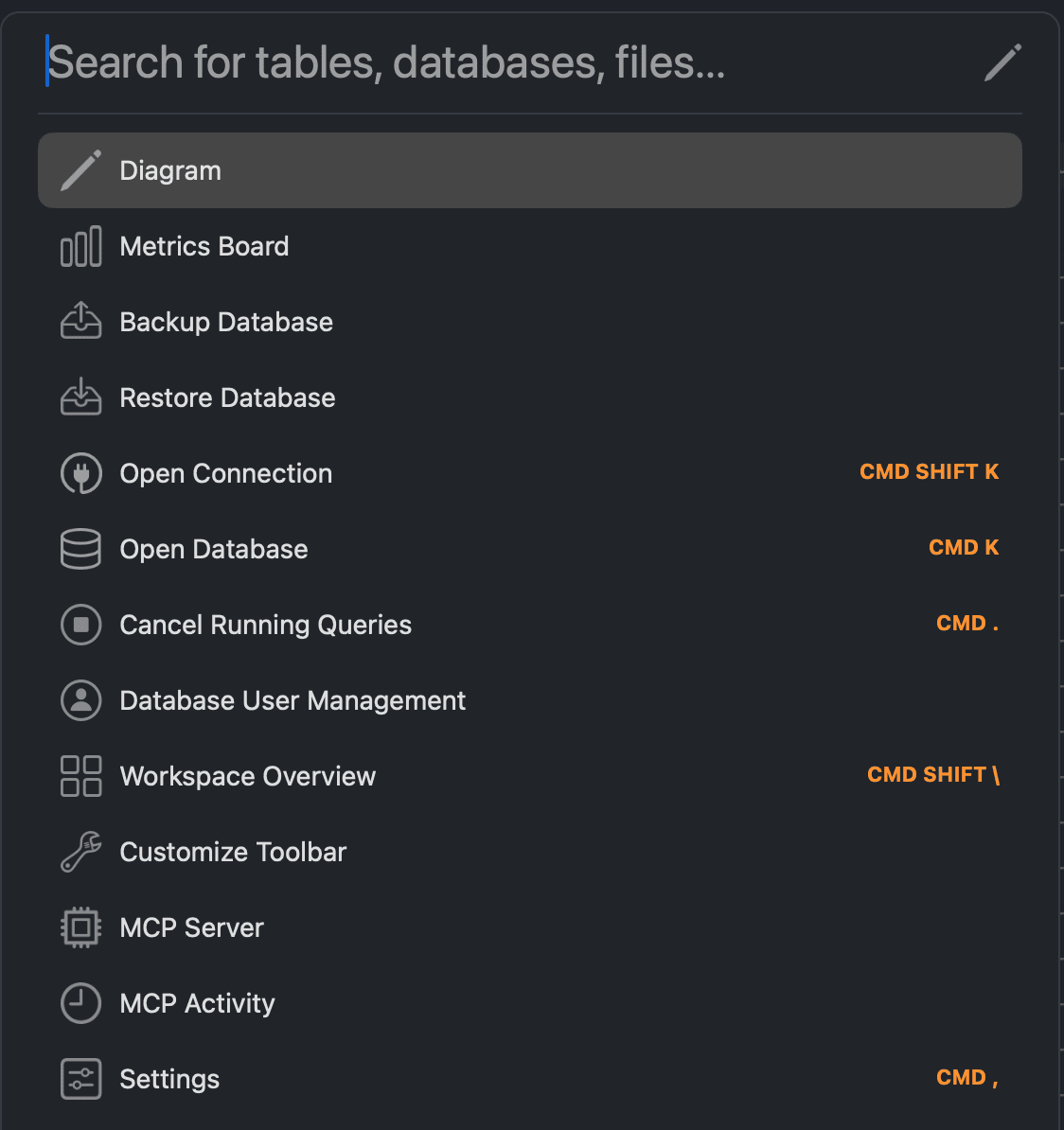Image resolution: width=1064 pixels, height=1130 pixels.
Task: Click the CMD SHIFT \ shortcut label
Action: click(933, 775)
